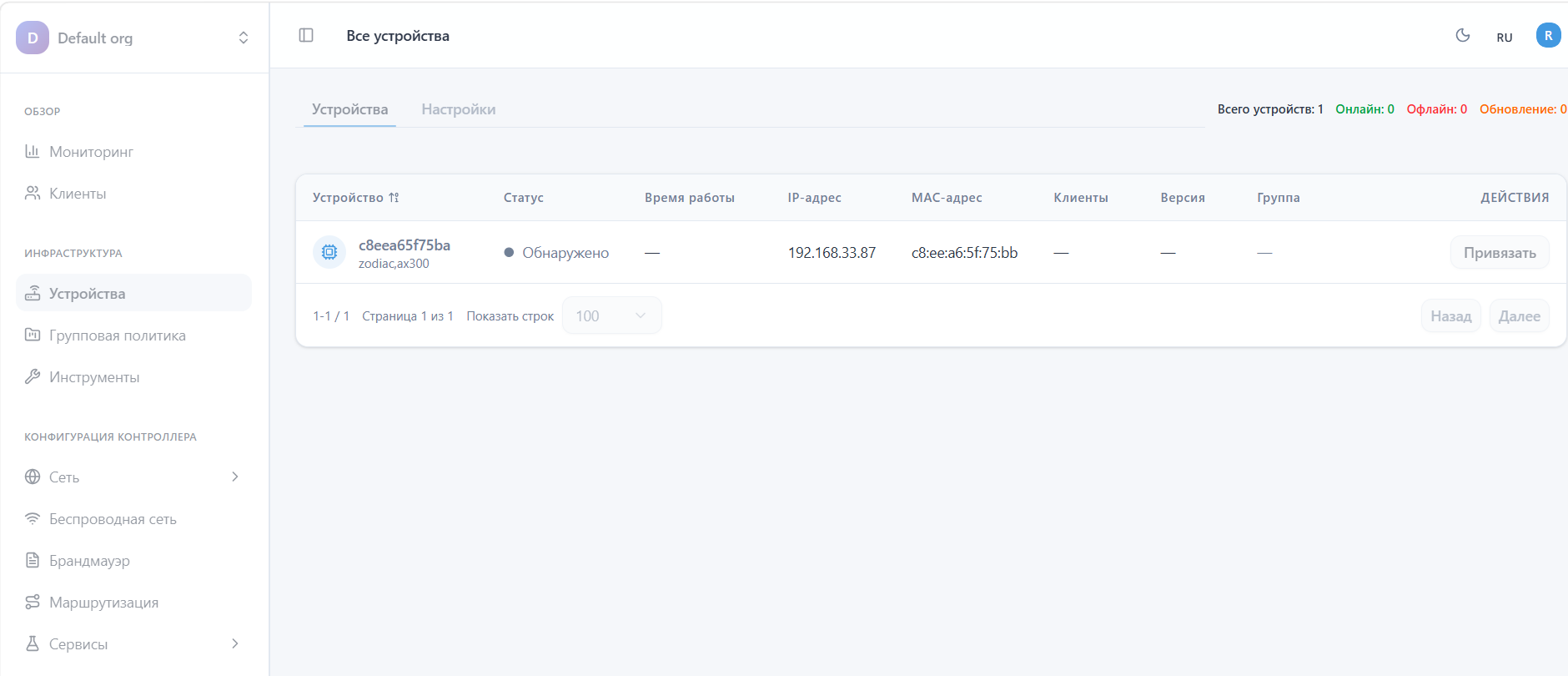The height and width of the screenshot is (676, 1568).
Task: Open Брандмауэр in the sidebar
Action: [89, 561]
